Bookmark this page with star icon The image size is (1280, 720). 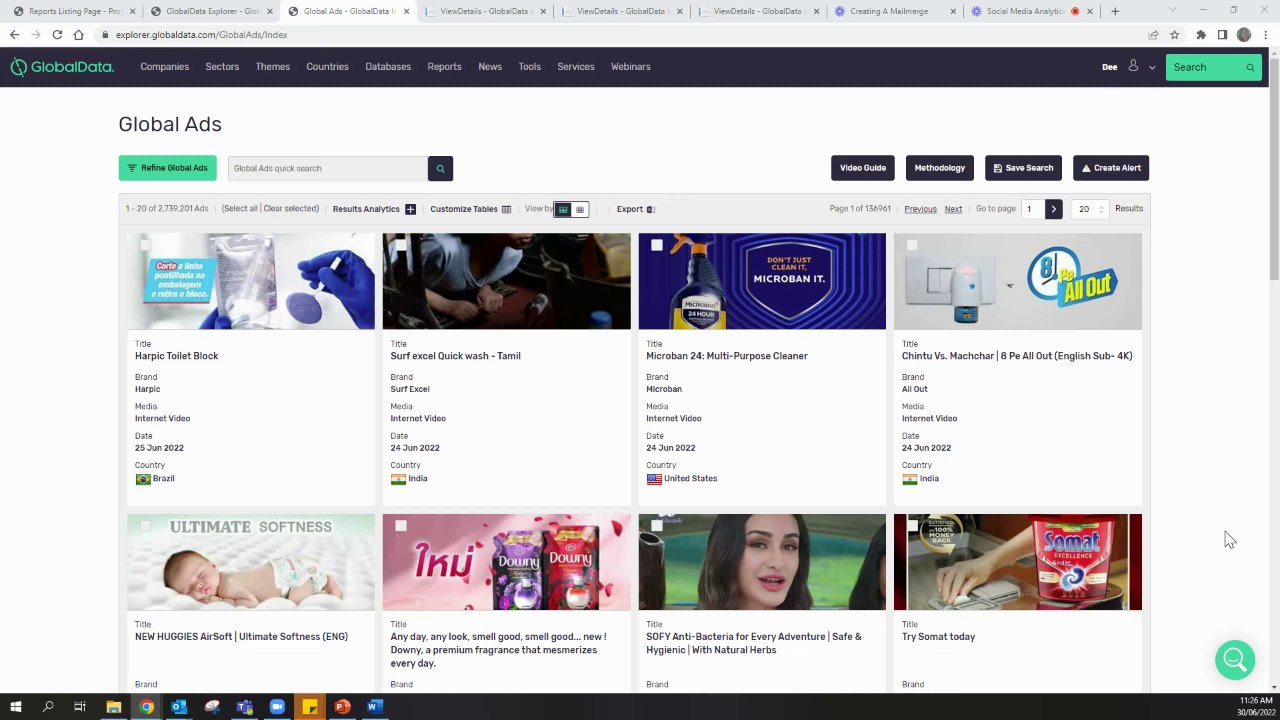1174,34
